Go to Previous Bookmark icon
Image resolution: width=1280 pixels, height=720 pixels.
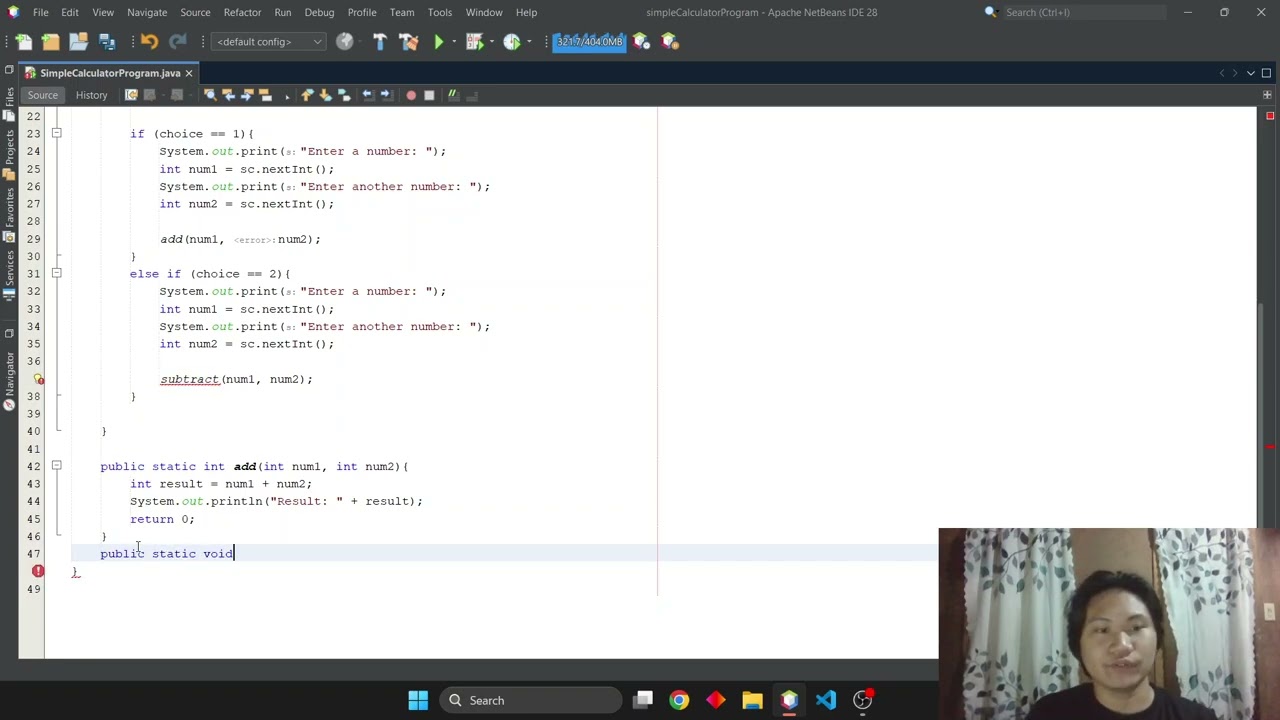coord(307,95)
